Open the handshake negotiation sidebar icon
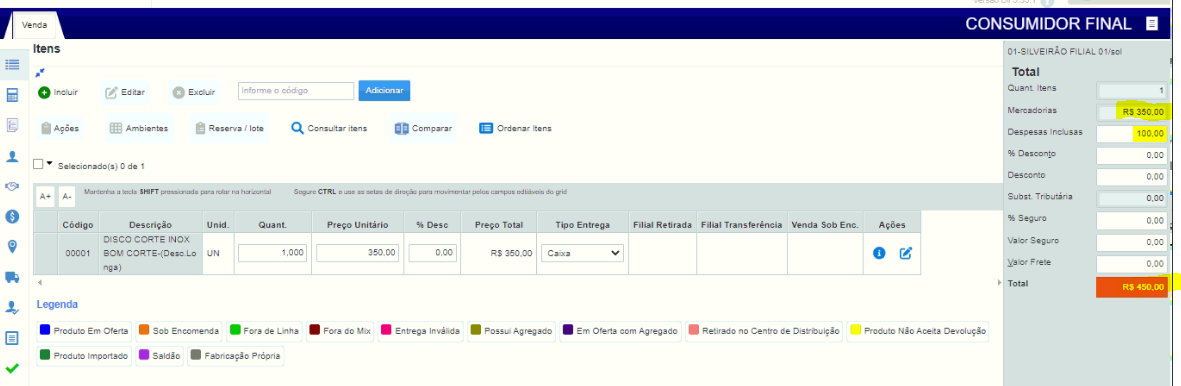Viewport: 1181px width, 386px height. [x=12, y=186]
